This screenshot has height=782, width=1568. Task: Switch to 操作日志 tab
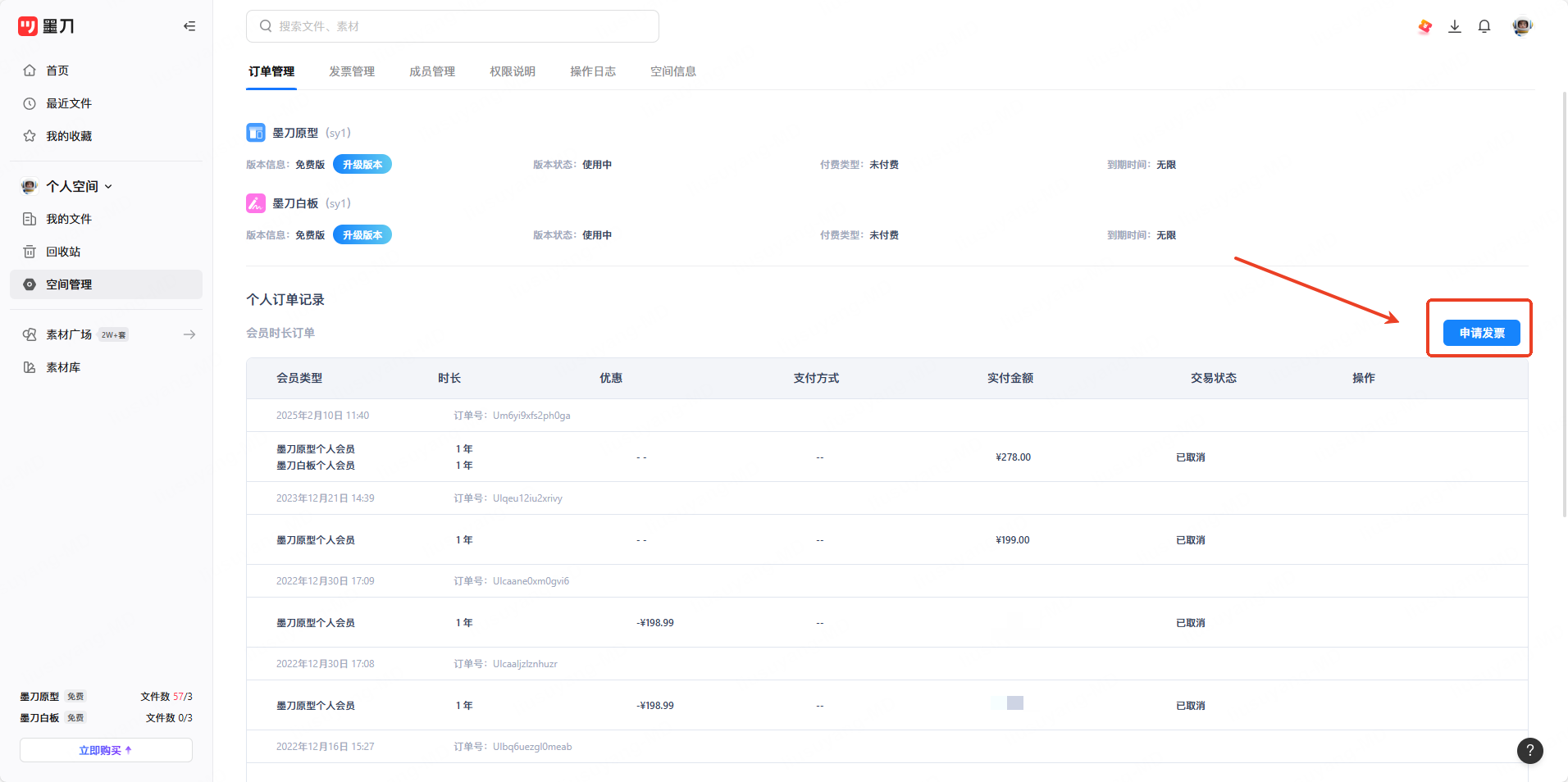click(x=593, y=71)
